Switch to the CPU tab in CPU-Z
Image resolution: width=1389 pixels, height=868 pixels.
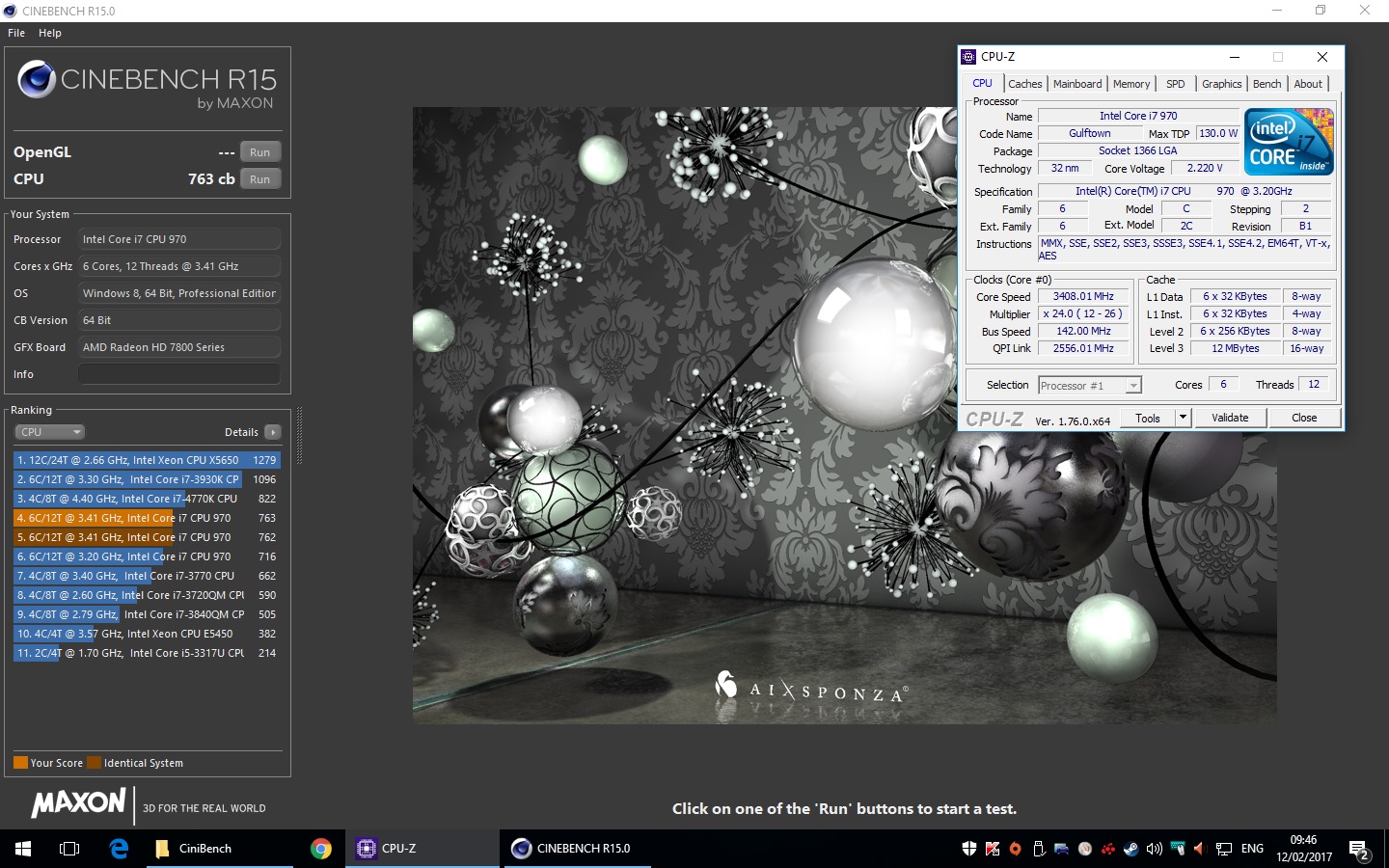coord(982,84)
